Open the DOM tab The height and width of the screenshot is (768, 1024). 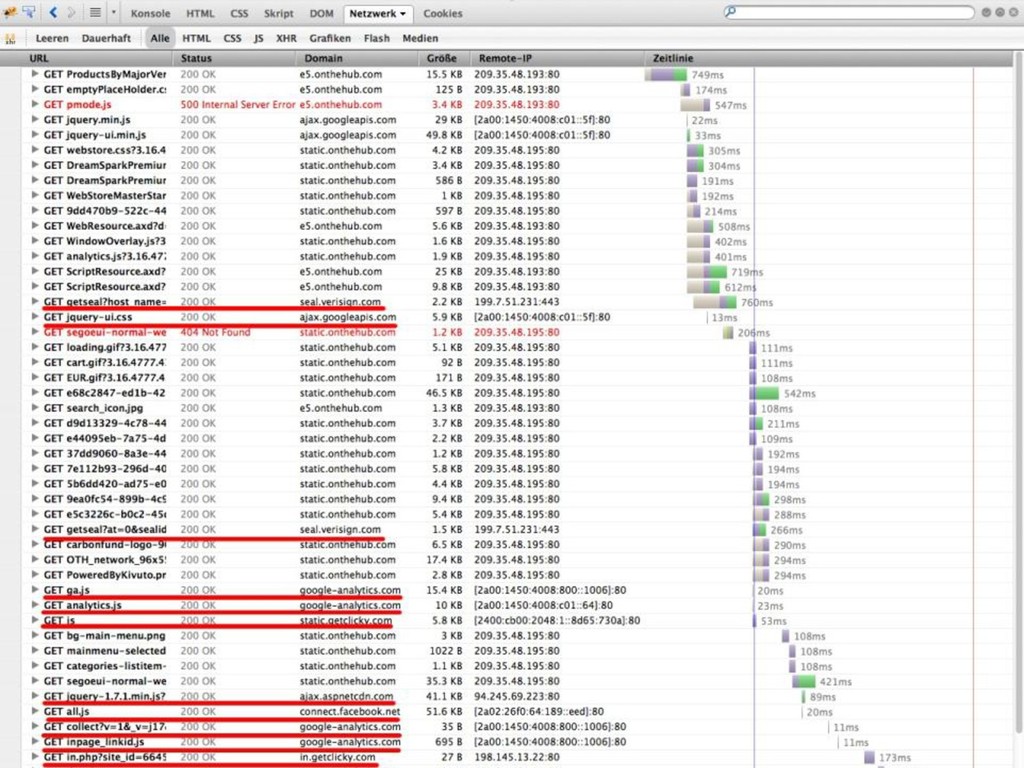pyautogui.click(x=321, y=13)
